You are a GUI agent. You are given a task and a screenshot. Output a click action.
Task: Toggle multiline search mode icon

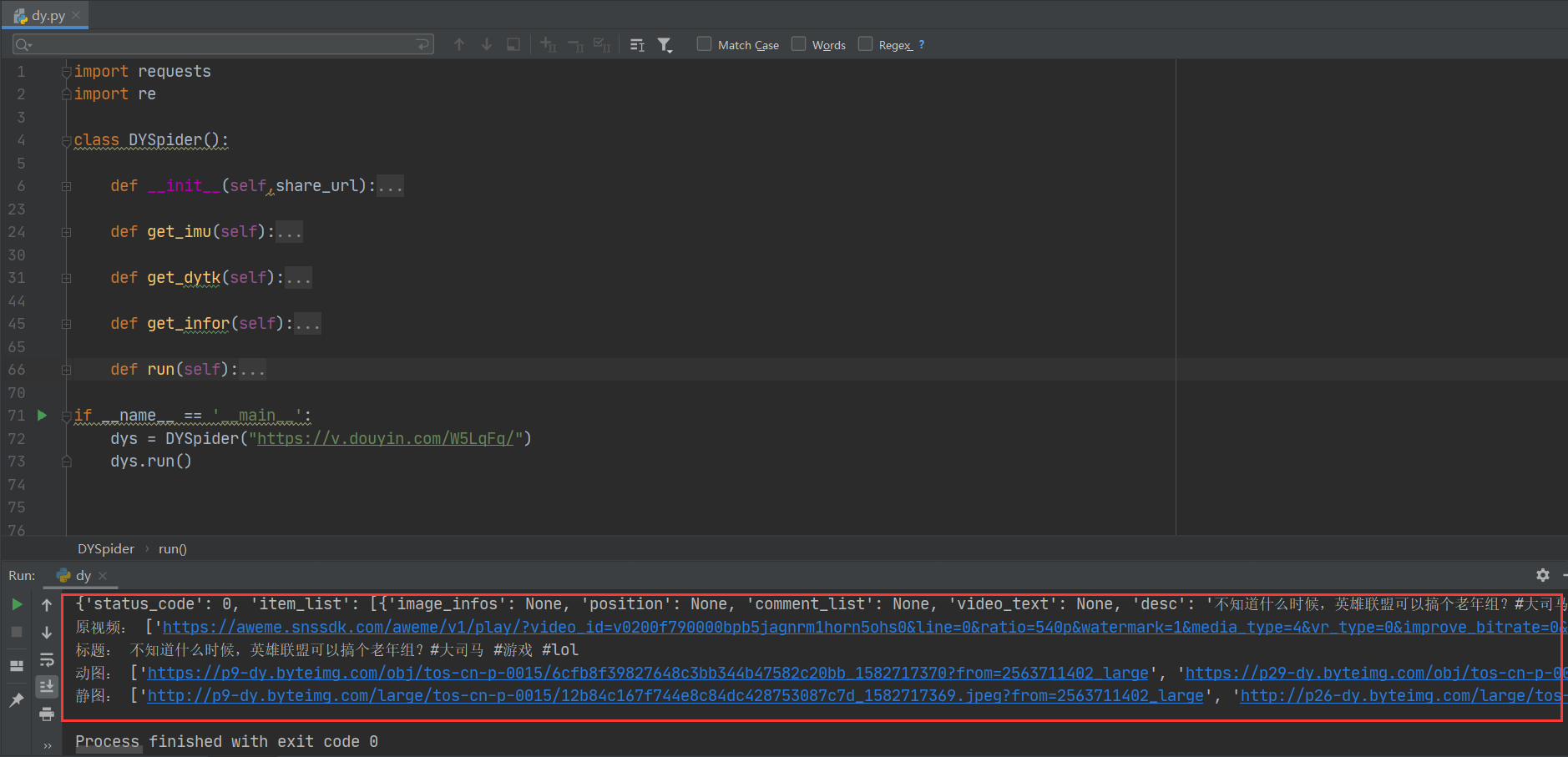pyautogui.click(x=637, y=44)
